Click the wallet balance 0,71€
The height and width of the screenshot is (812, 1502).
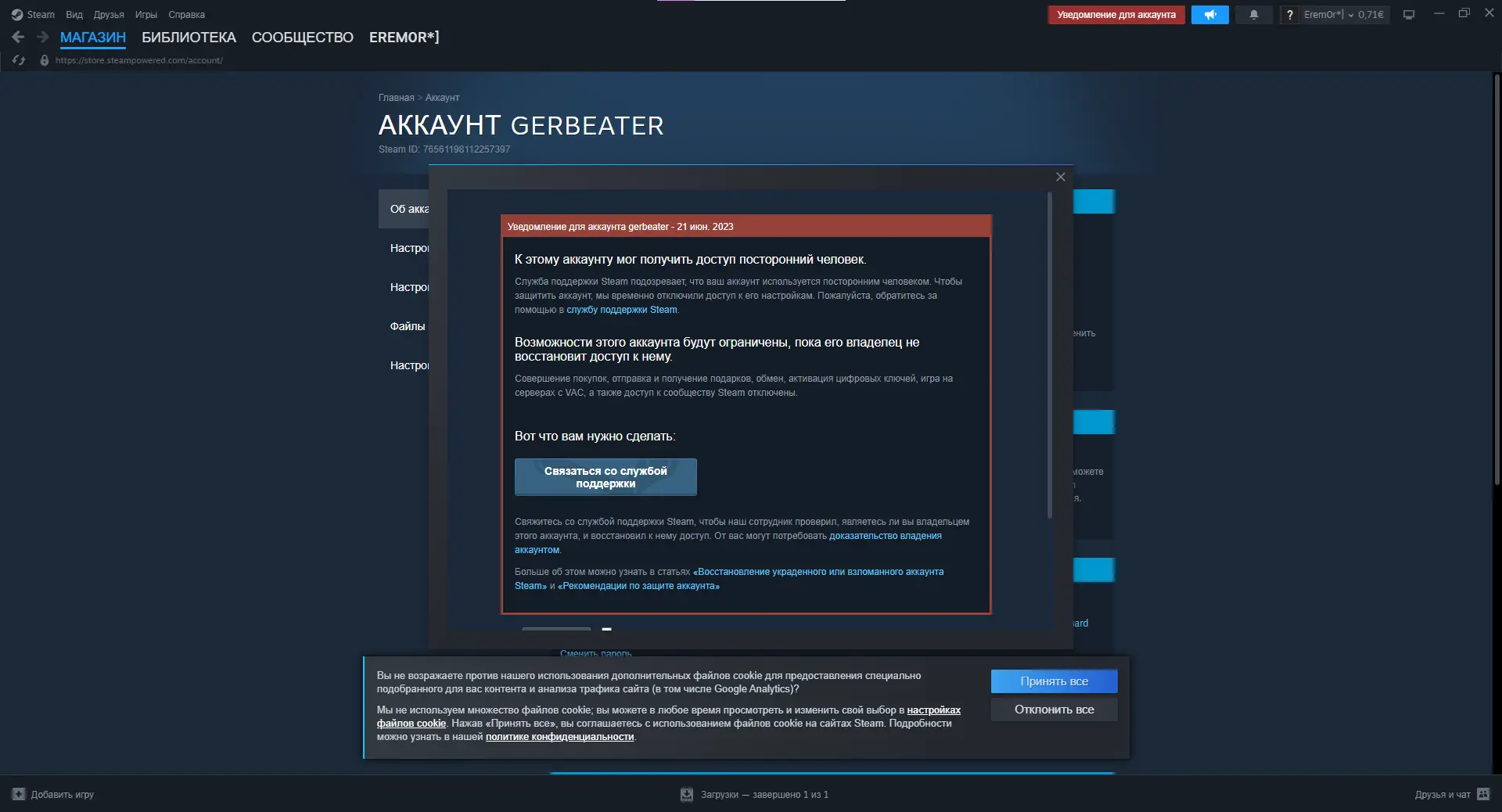pos(1371,15)
